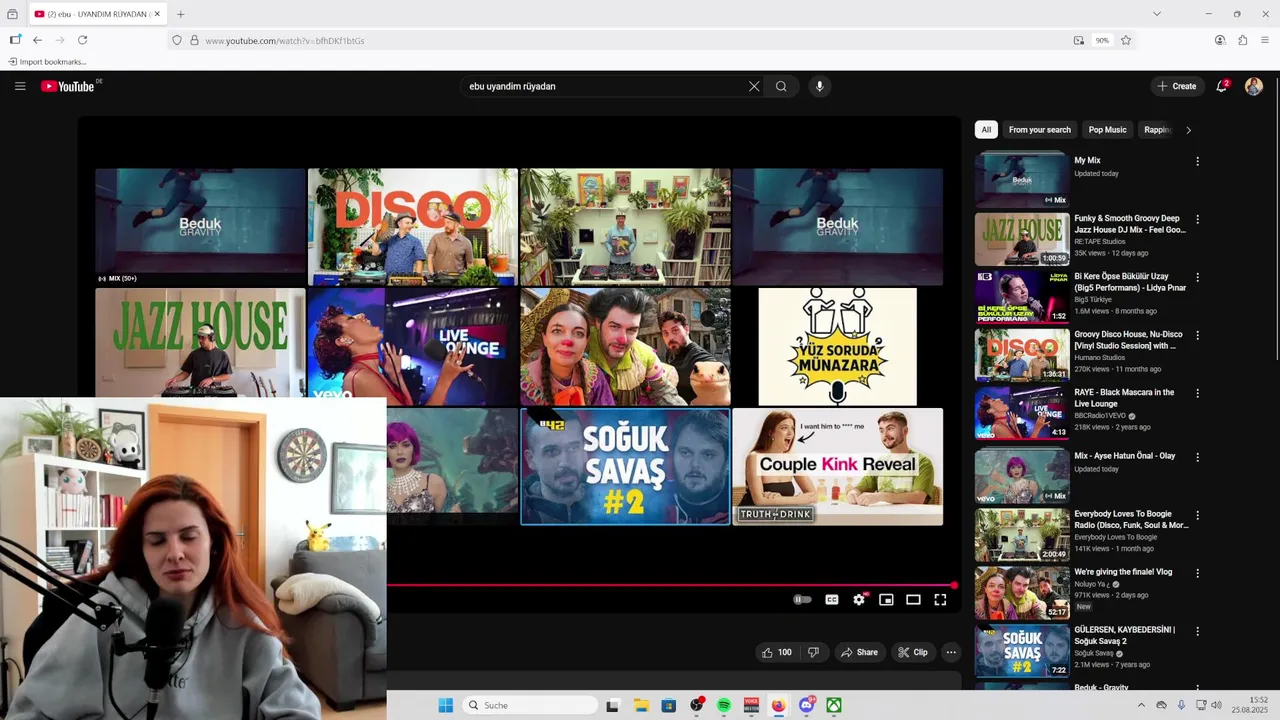Open player settings gear
This screenshot has width=1280, height=720.
(859, 599)
